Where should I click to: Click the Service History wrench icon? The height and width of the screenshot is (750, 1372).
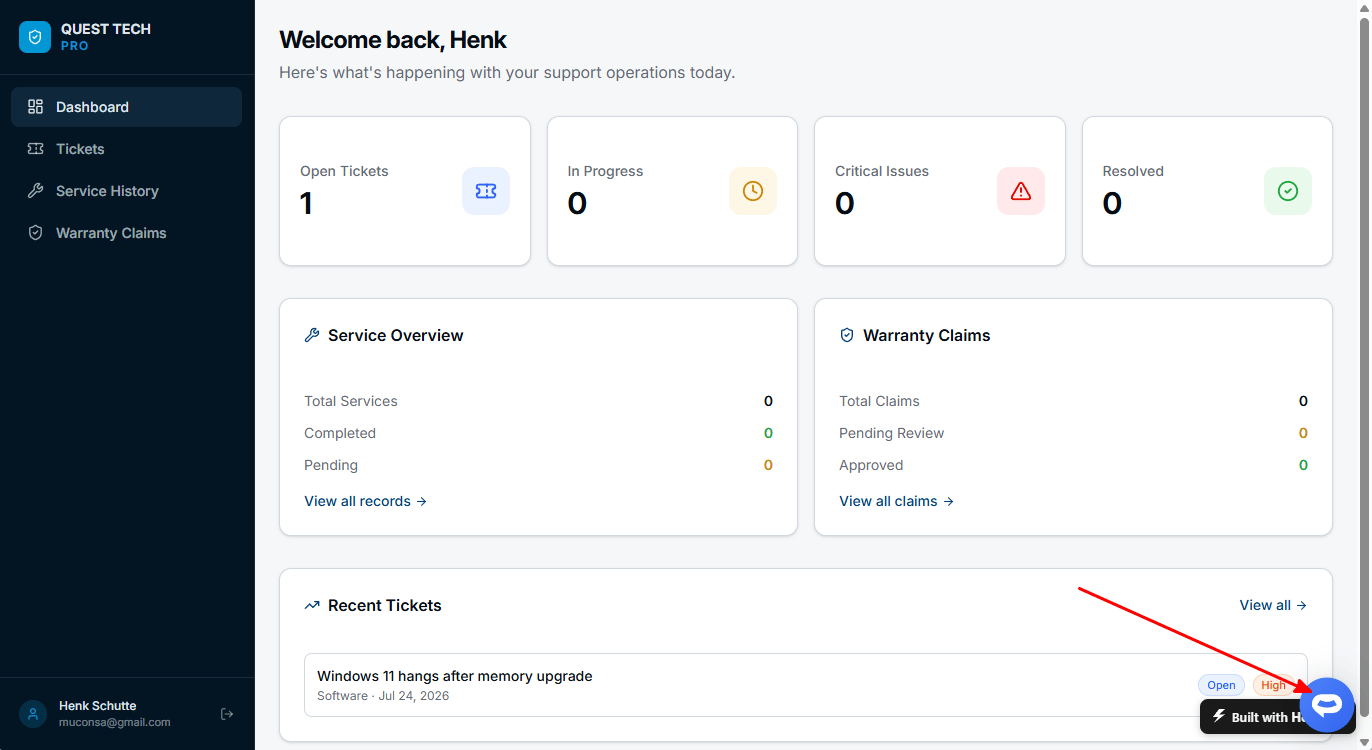pos(36,191)
